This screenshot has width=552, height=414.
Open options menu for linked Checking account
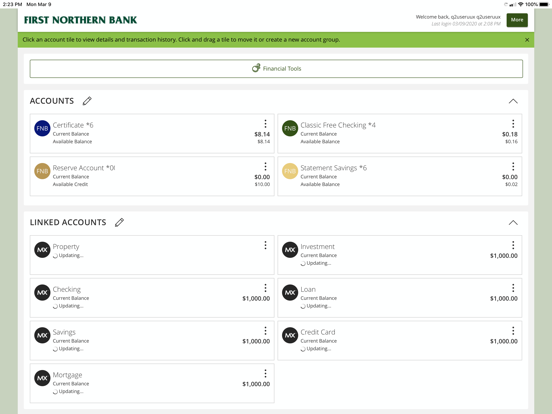coord(265,288)
